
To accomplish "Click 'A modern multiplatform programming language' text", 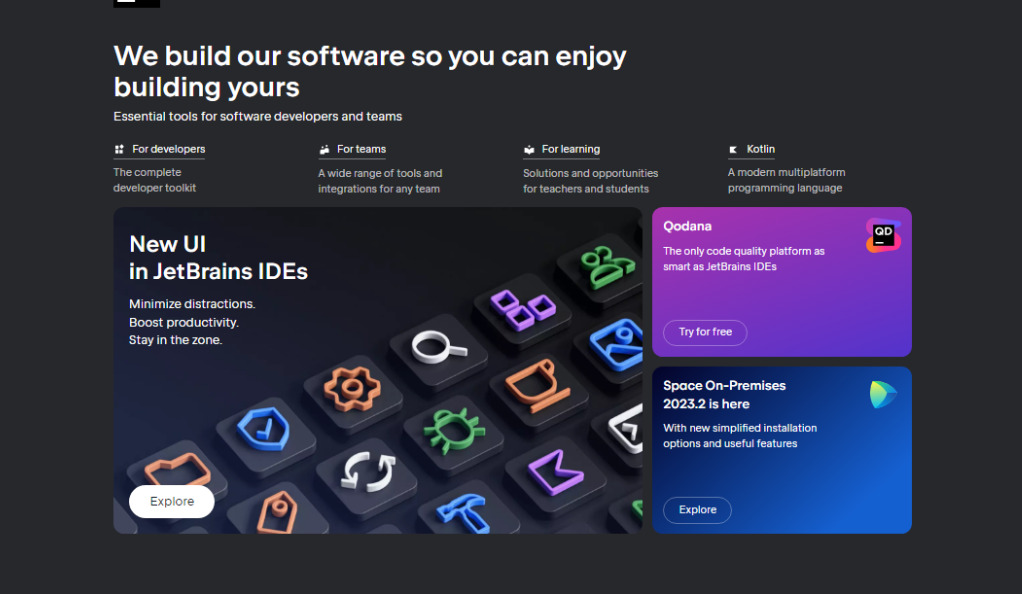I will [x=787, y=180].
